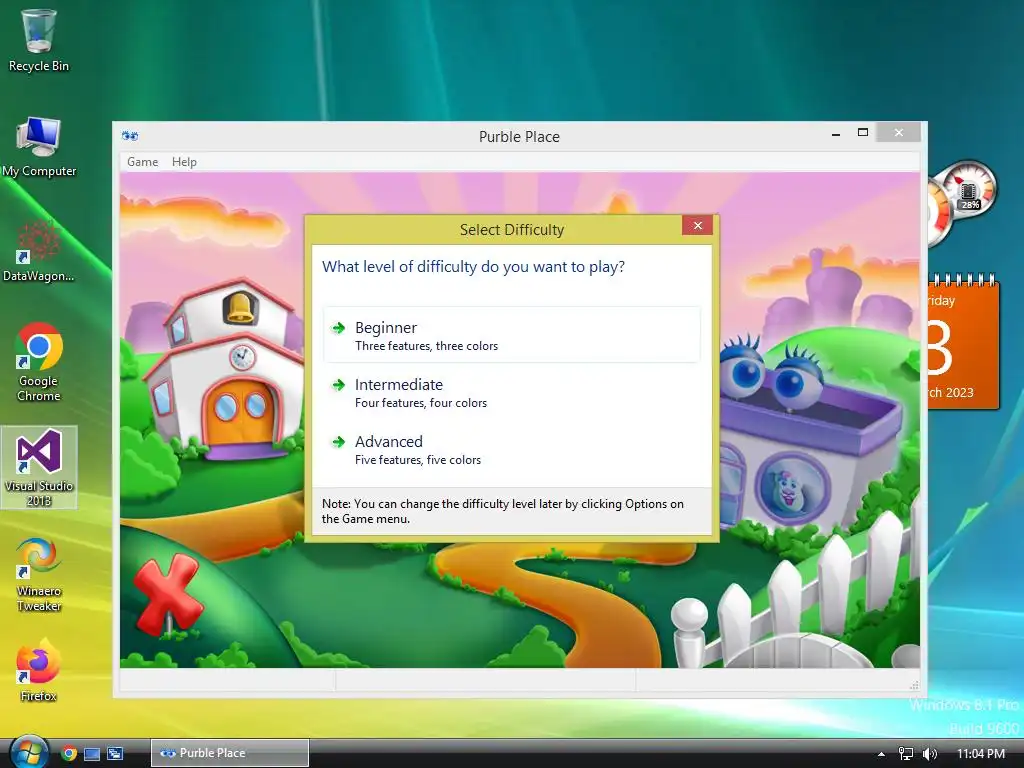Screen dimensions: 1024x768
Task: Open the volume speaker icon in tray
Action: click(x=929, y=754)
